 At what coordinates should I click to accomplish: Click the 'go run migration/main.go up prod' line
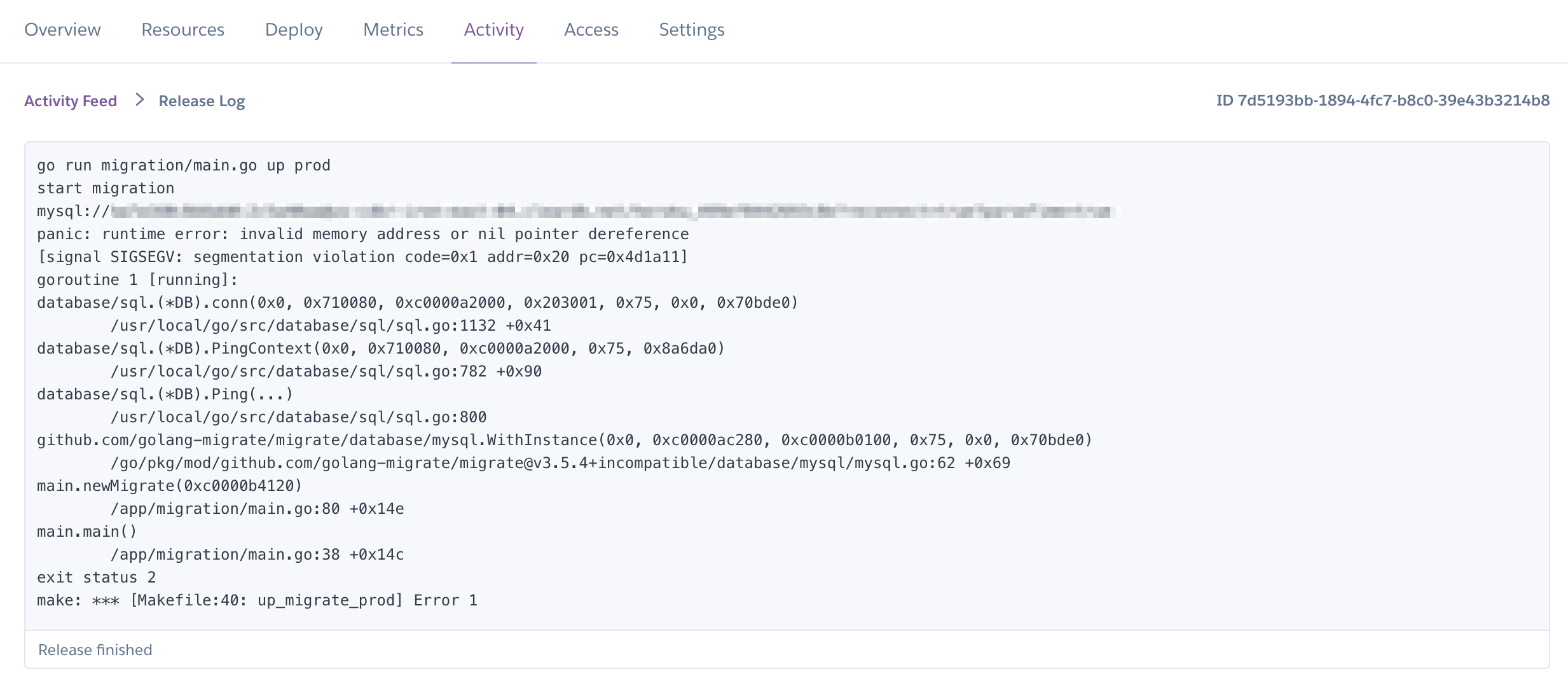[x=184, y=166]
